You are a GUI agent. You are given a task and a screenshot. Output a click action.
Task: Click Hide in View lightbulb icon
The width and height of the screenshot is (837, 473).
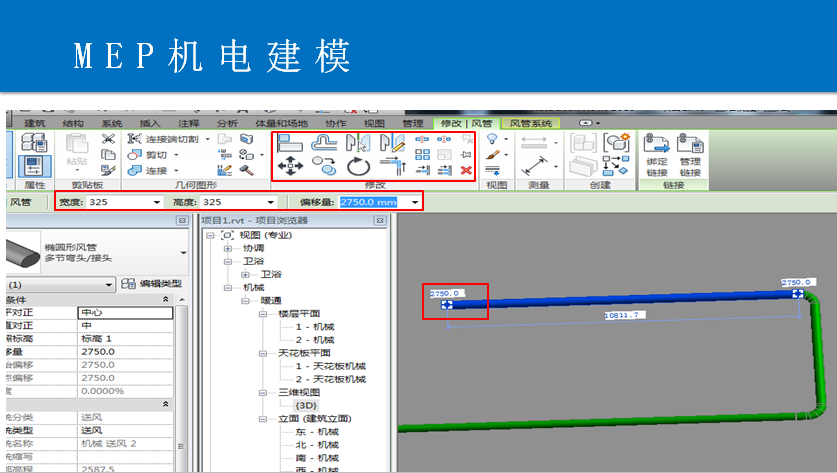[492, 139]
